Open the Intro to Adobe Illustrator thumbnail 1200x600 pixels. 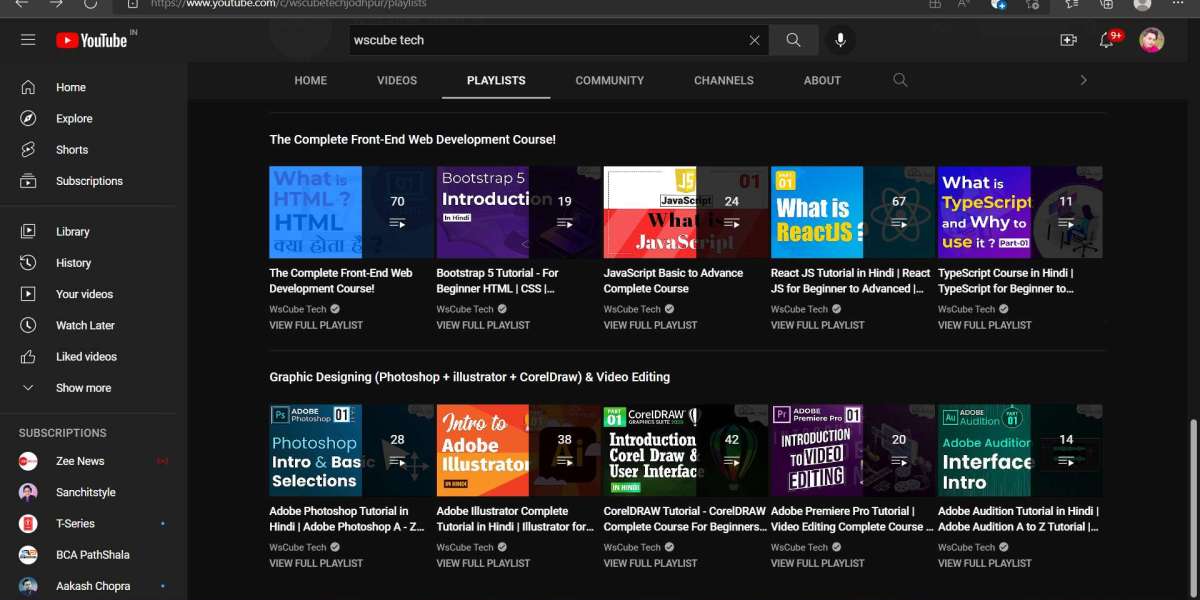[519, 450]
